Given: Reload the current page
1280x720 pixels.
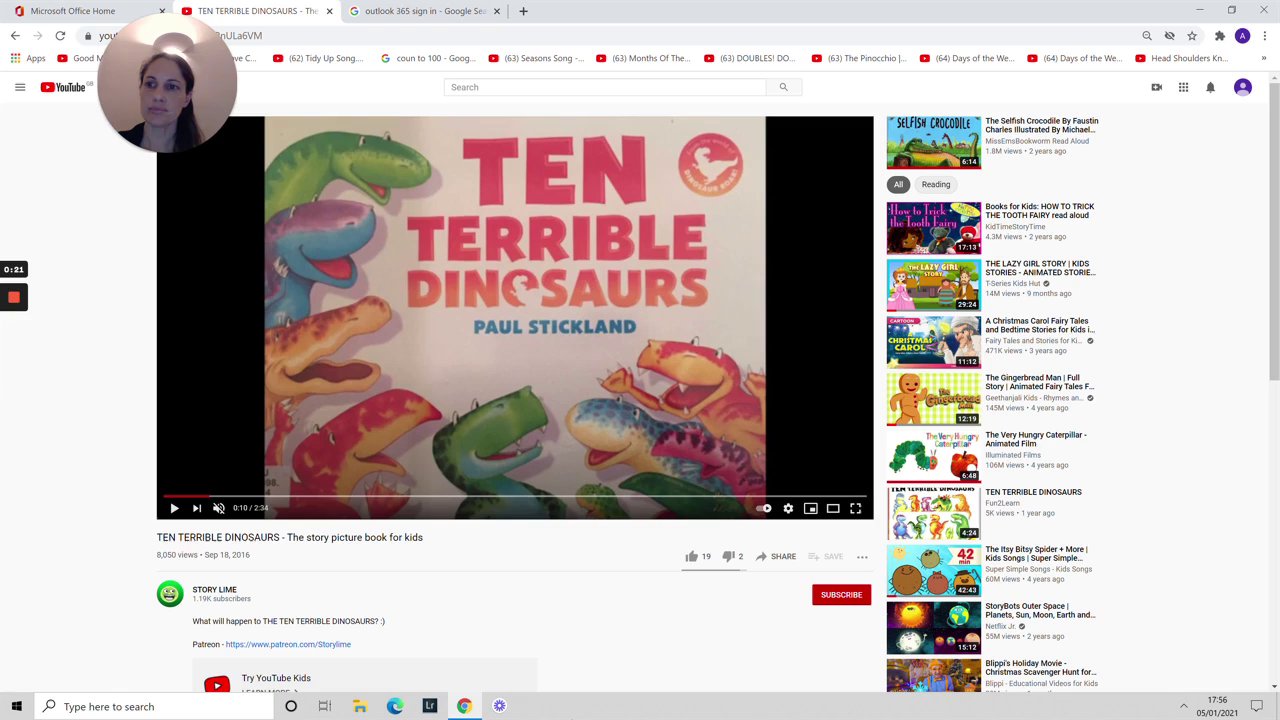Looking at the screenshot, I should point(60,36).
